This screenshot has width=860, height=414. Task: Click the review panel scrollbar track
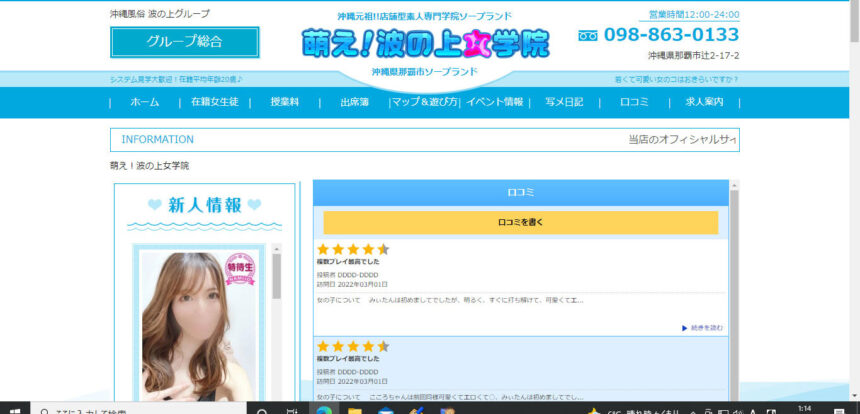[734, 296]
